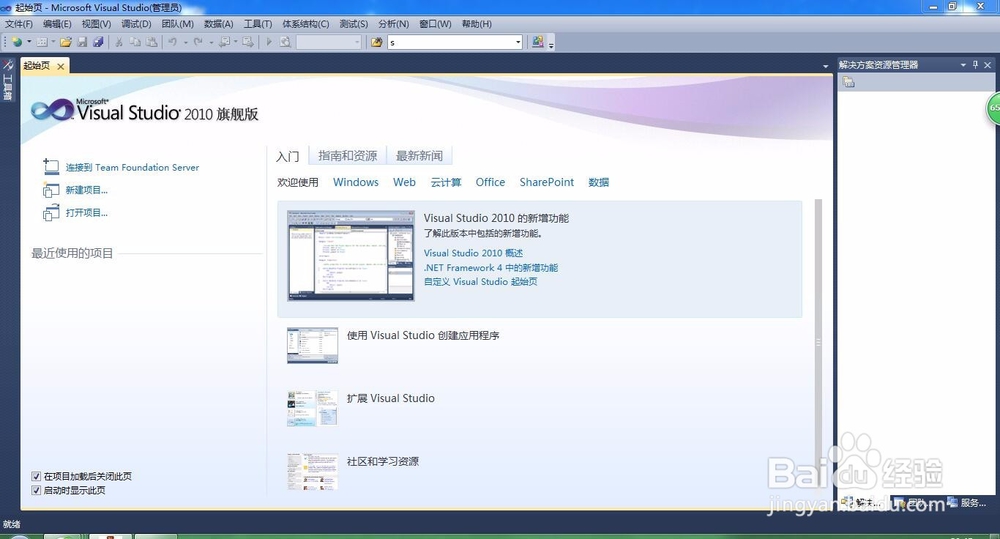
Task: Click the '使用 Visual Studio 创建应用程序' thumbnail
Action: (x=312, y=346)
